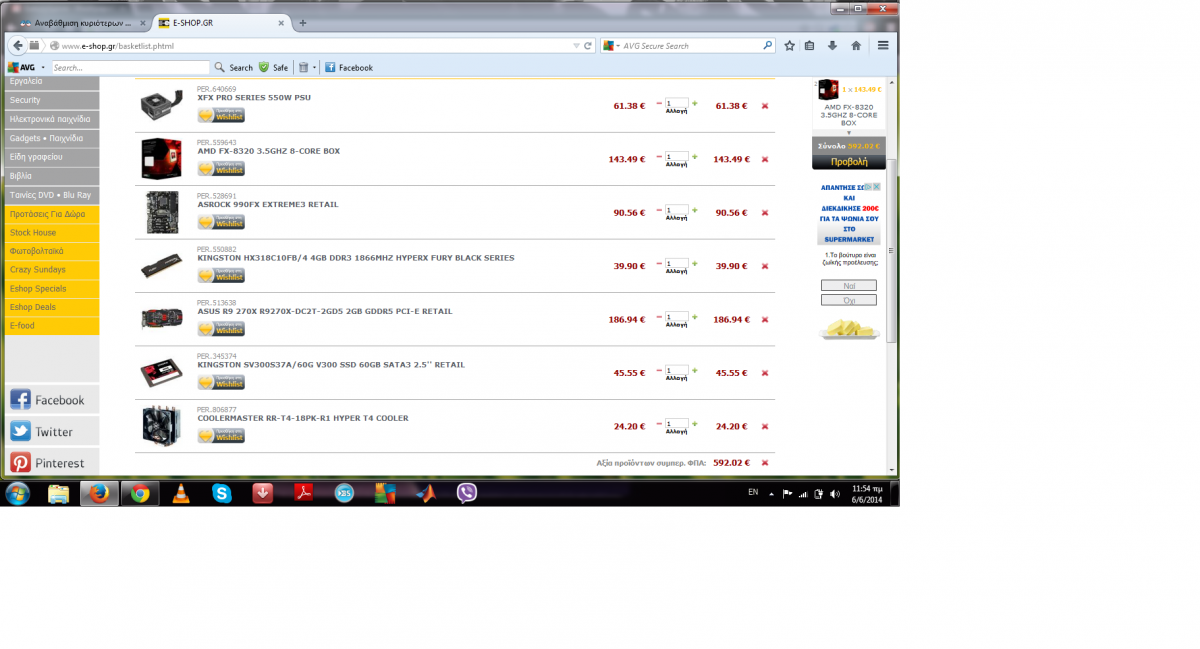The image size is (1200, 649).
Task: Open the e-shop Facebook page button
Action: click(52, 400)
